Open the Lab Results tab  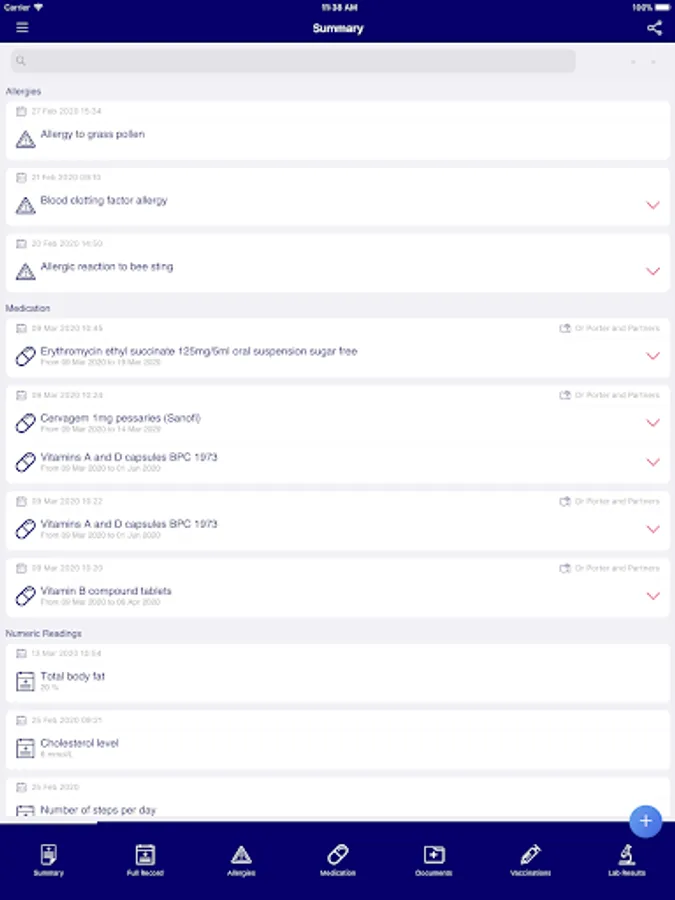click(x=627, y=859)
